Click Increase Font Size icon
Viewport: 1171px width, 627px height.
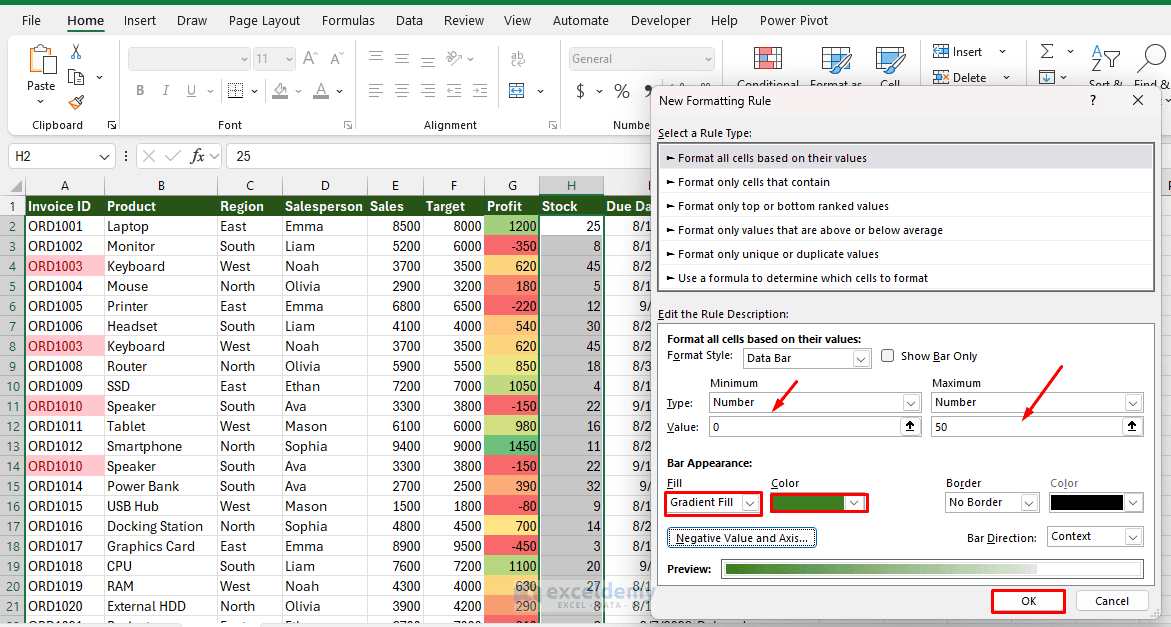pyautogui.click(x=310, y=58)
